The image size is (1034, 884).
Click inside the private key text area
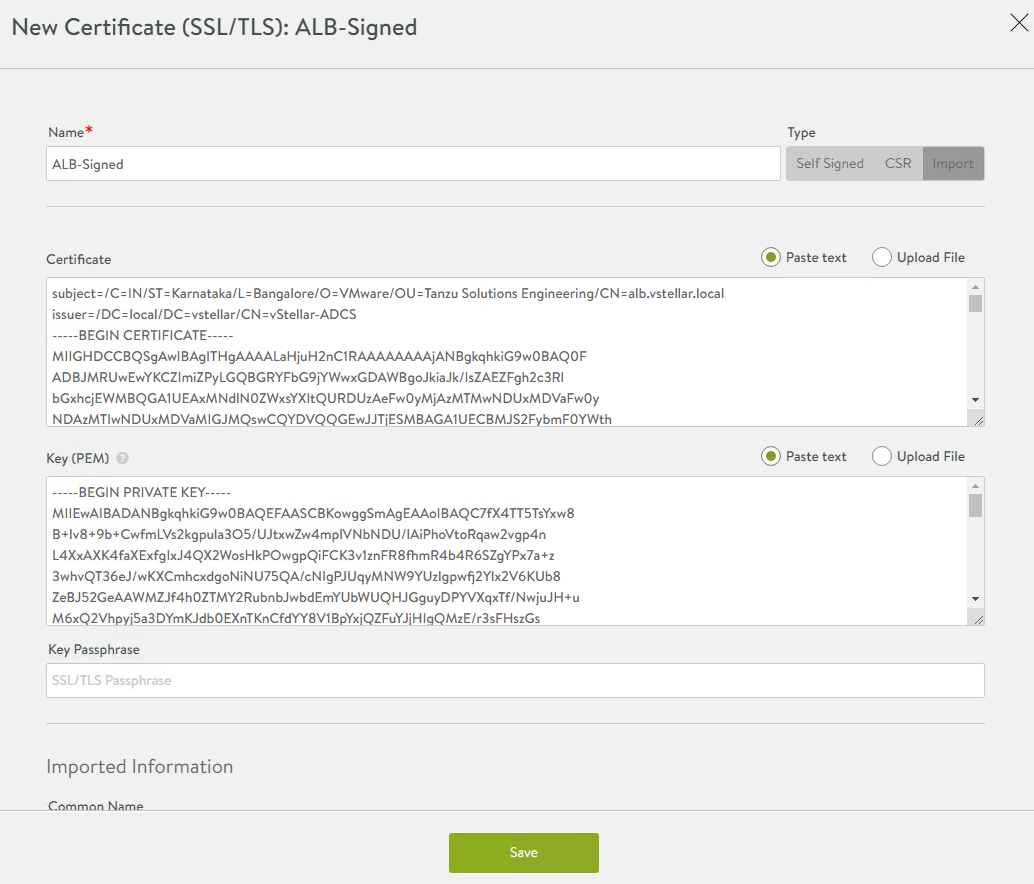(x=500, y=550)
